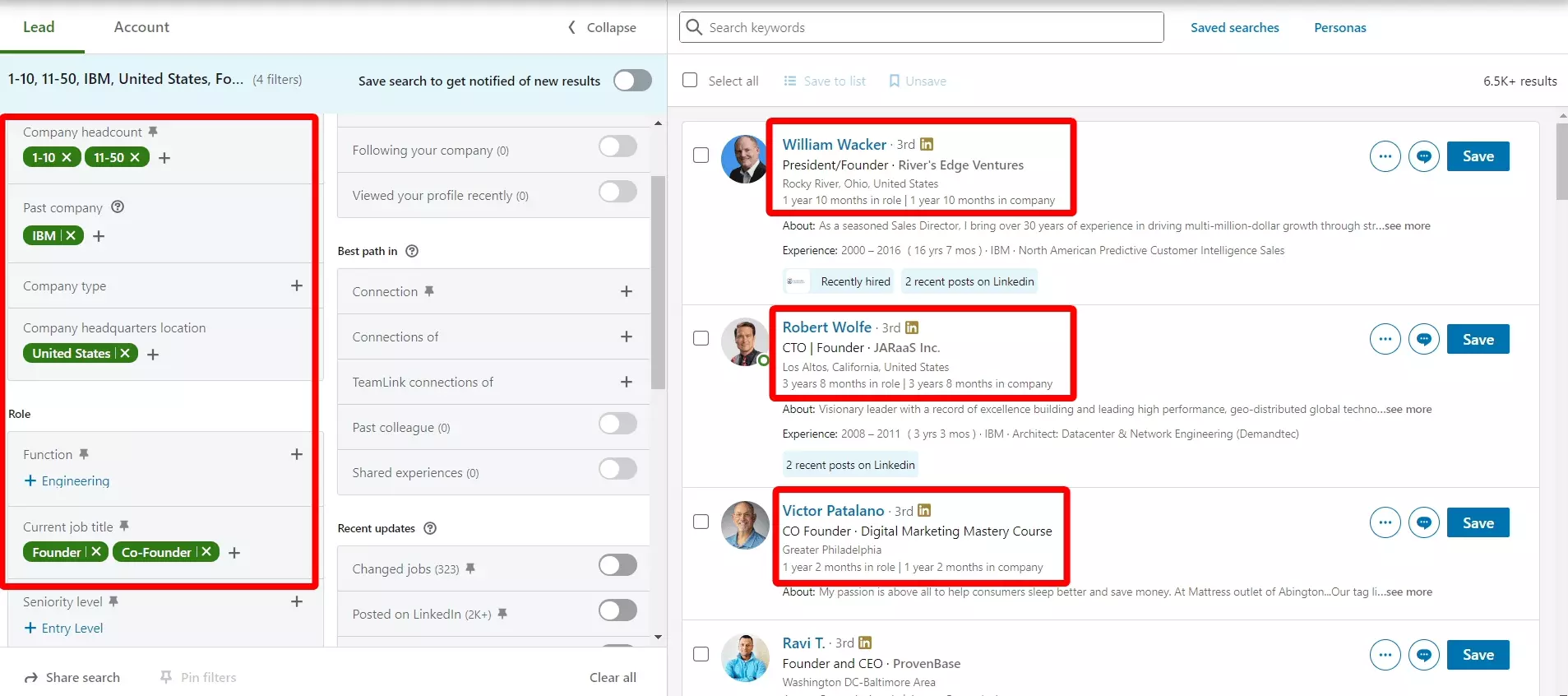1568x696 pixels.
Task: Click Save to list
Action: [825, 81]
